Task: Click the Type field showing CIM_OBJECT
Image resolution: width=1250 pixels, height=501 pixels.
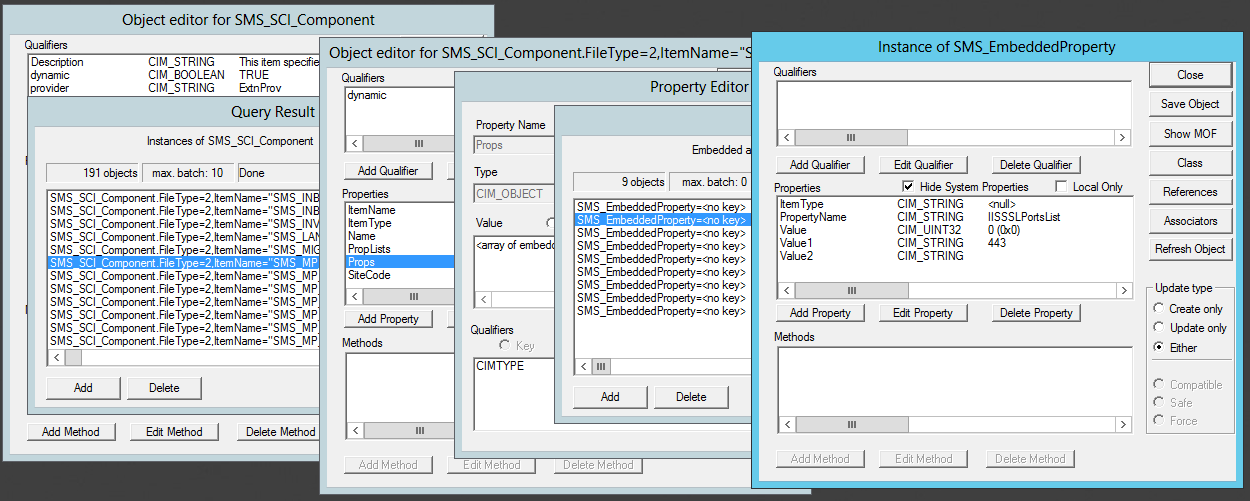Action: (513, 193)
